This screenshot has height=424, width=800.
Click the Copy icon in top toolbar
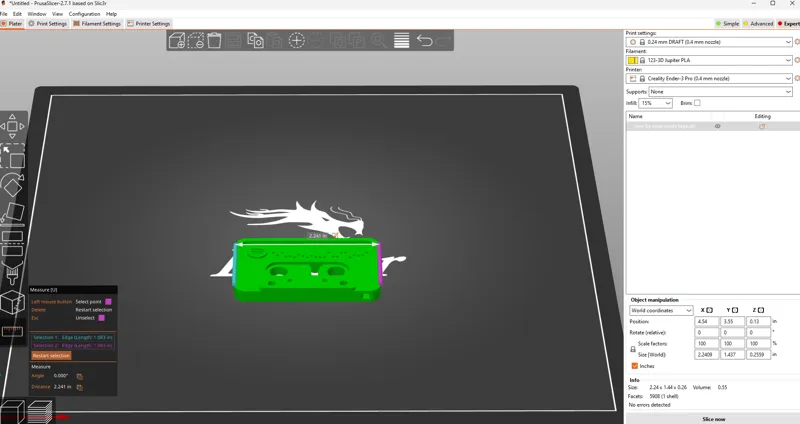255,40
